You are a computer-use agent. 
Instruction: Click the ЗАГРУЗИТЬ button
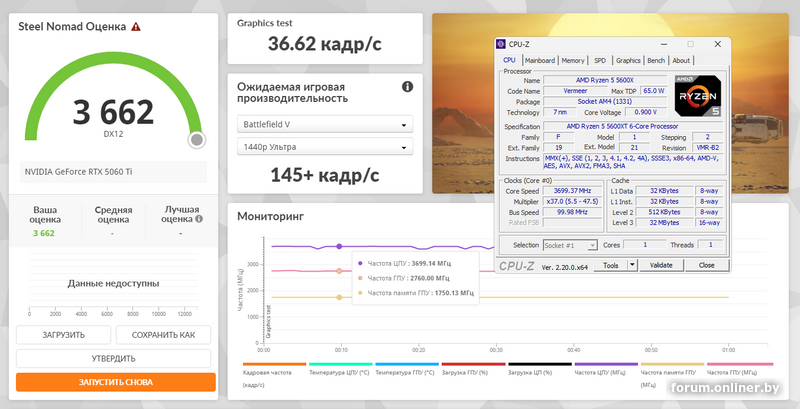pos(63,335)
